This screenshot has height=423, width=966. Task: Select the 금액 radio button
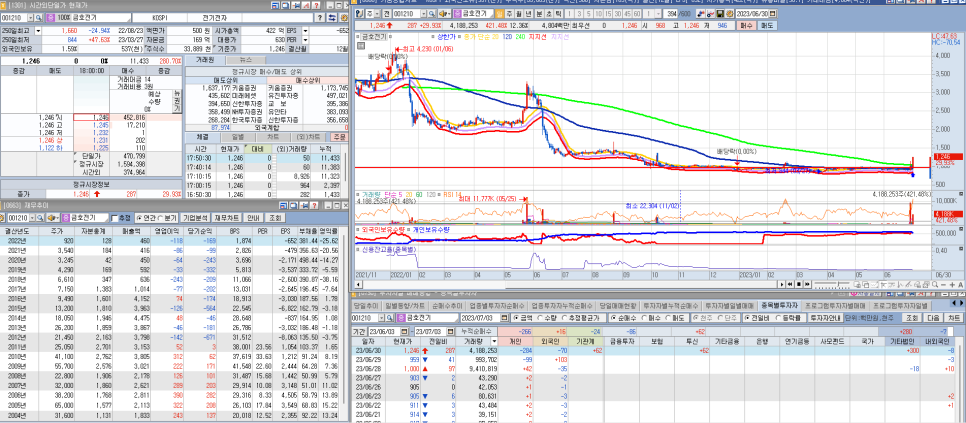[x=516, y=318]
